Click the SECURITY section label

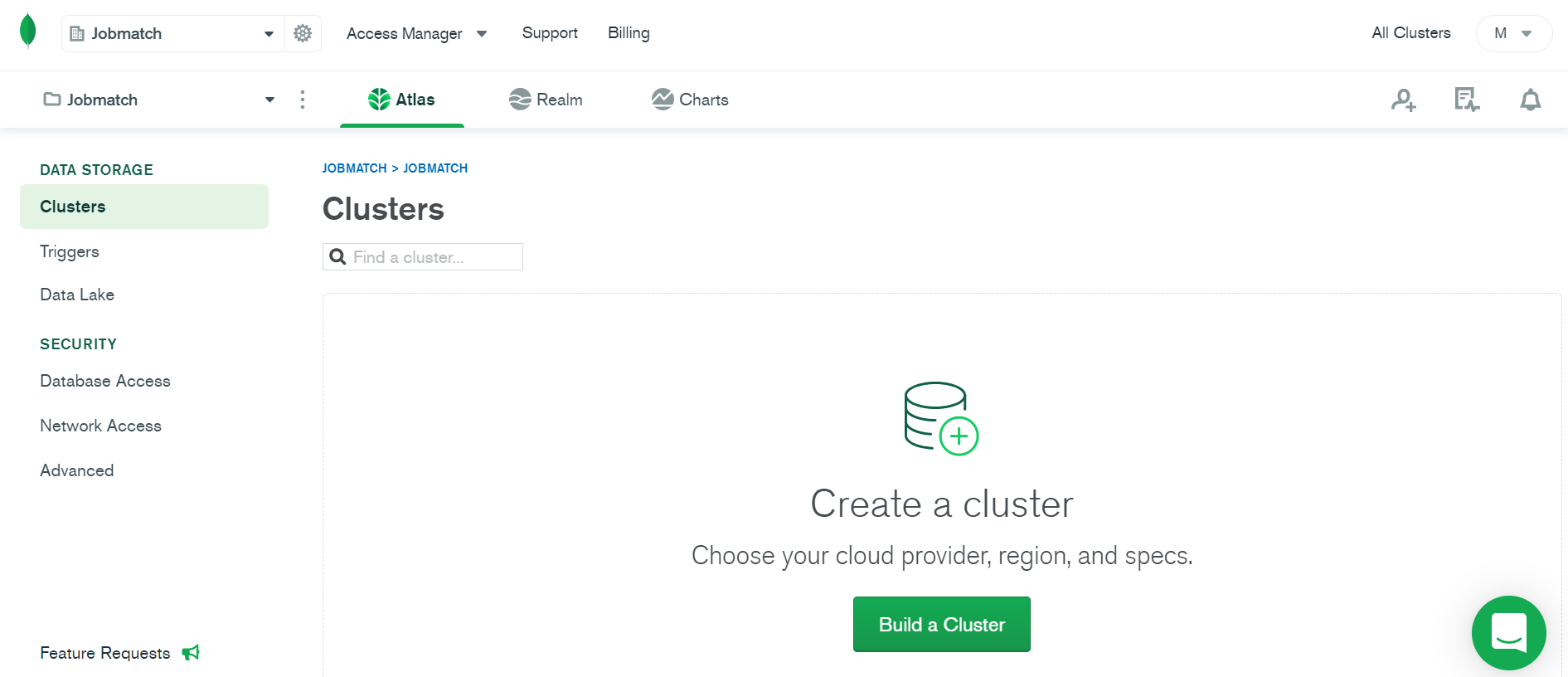(79, 344)
